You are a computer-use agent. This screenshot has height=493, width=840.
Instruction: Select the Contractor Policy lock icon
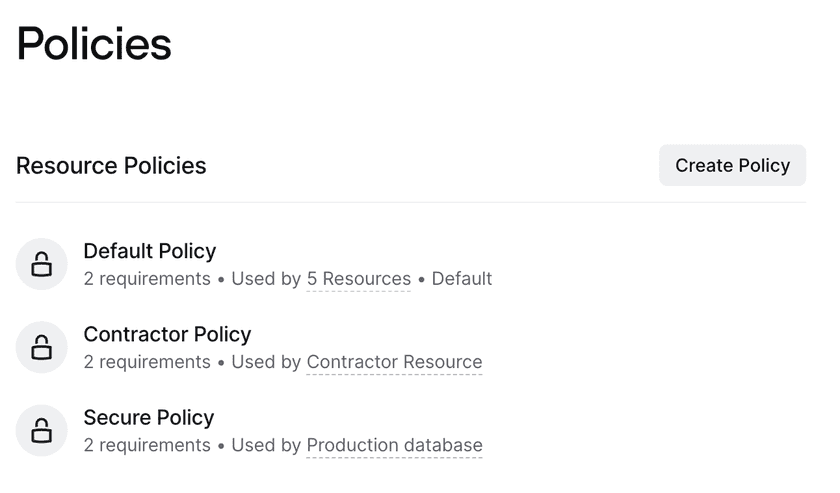pos(42,347)
